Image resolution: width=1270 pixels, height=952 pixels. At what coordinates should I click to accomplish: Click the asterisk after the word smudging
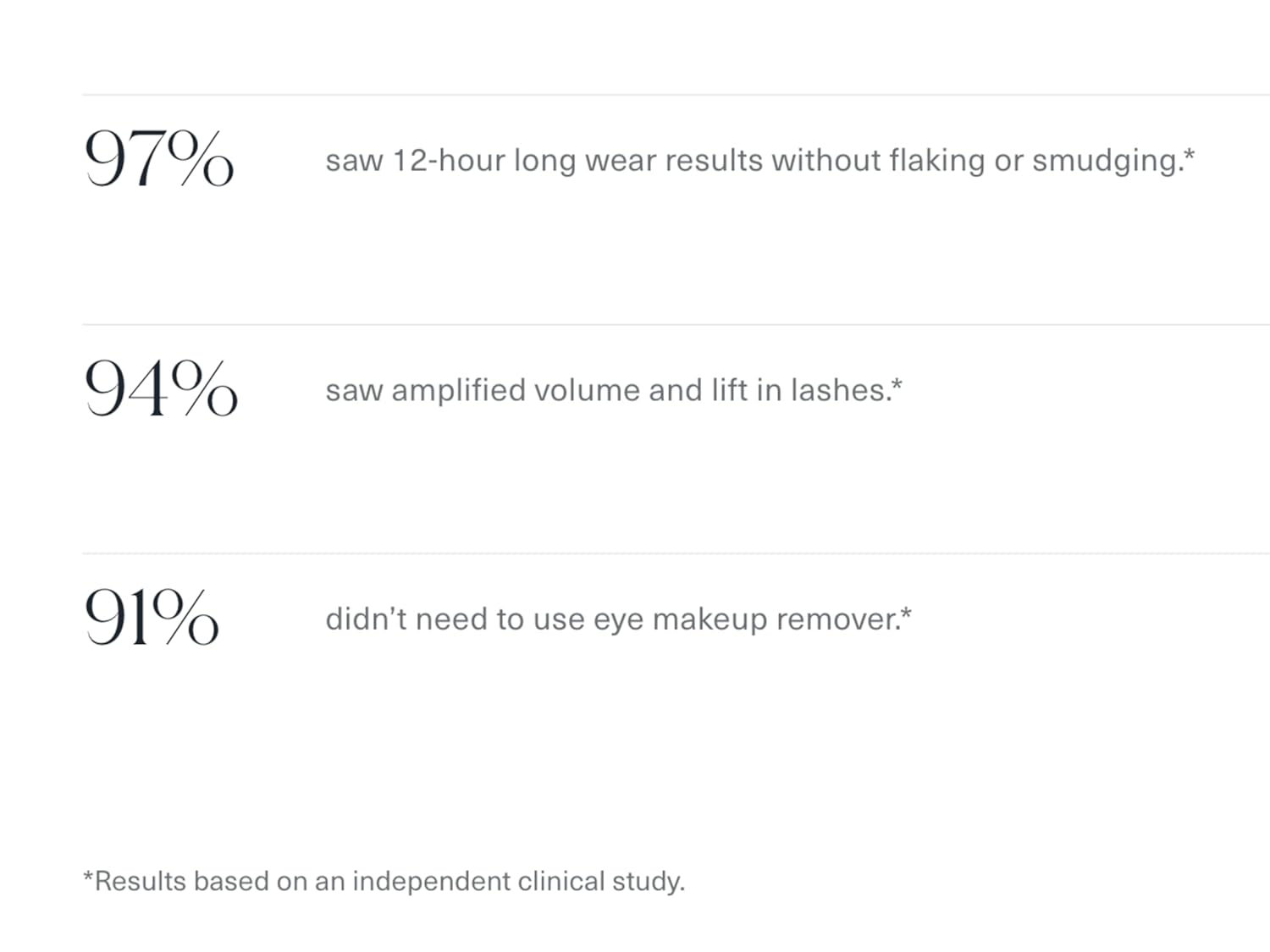pos(1190,153)
